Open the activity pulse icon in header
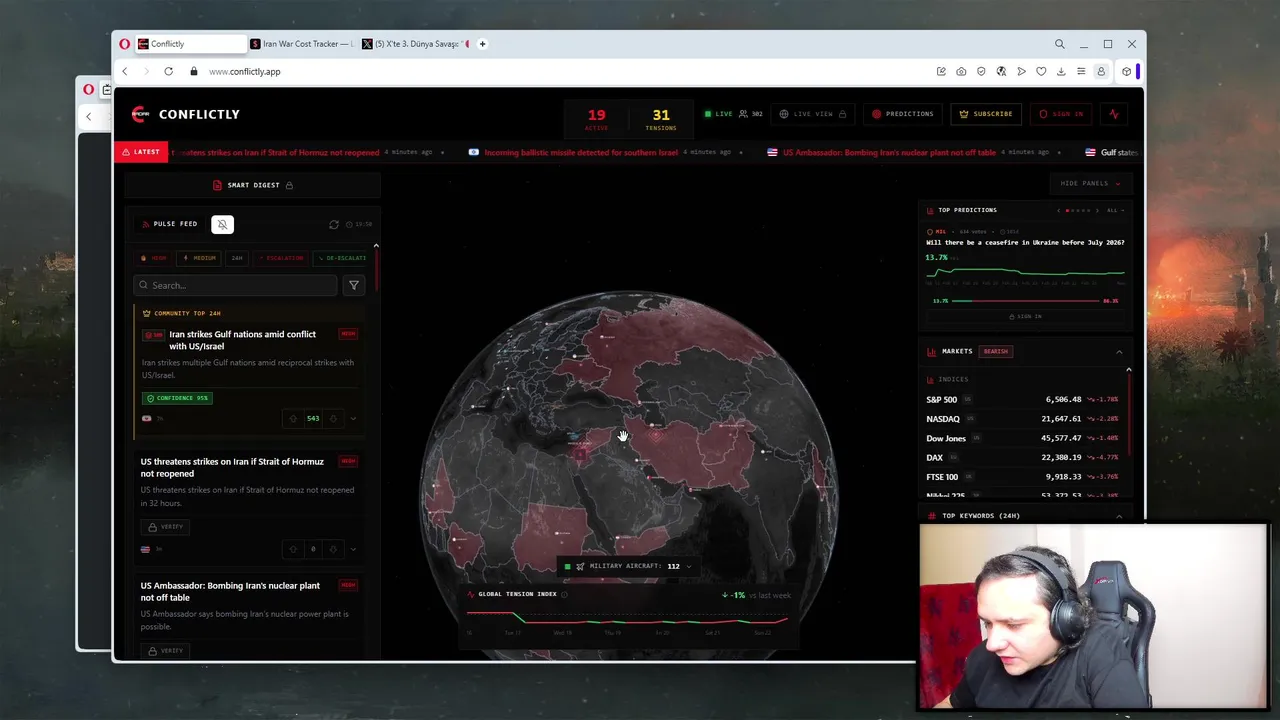This screenshot has width=1280, height=720. (1114, 114)
